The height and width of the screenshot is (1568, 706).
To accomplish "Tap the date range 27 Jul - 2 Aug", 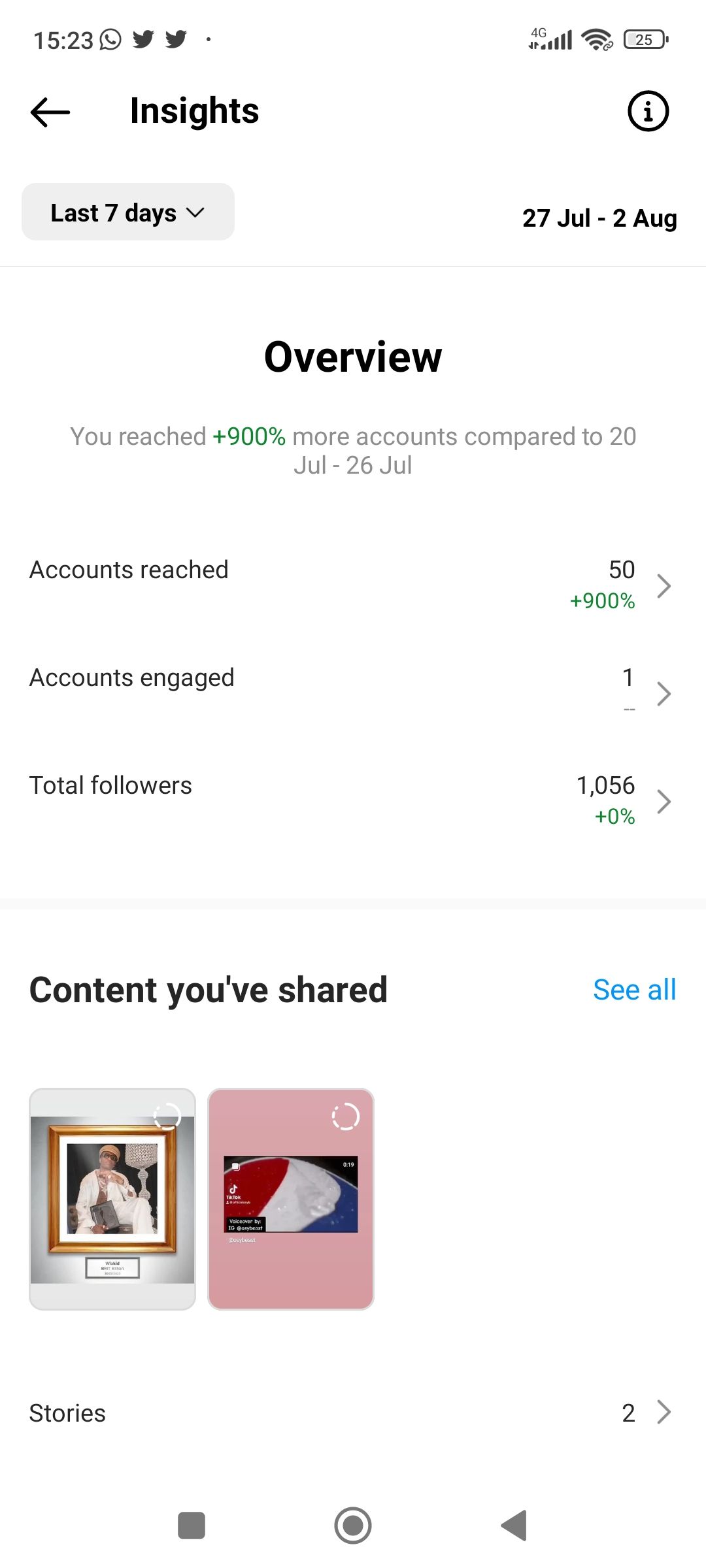I will pyautogui.click(x=599, y=219).
